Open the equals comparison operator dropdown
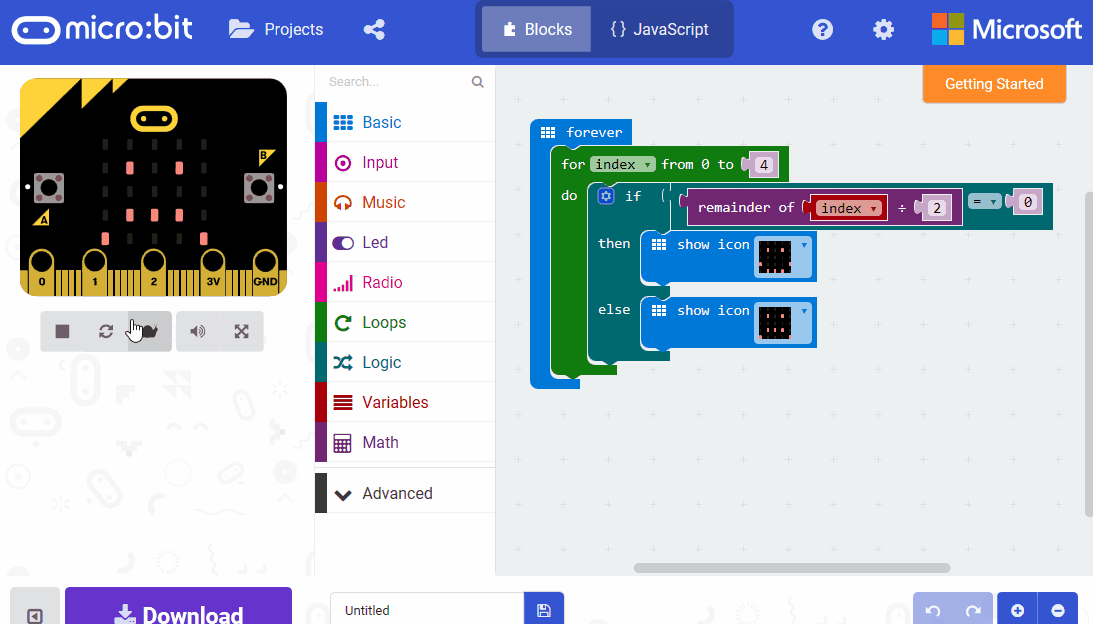Viewport: 1093px width, 624px height. pyautogui.click(x=984, y=202)
